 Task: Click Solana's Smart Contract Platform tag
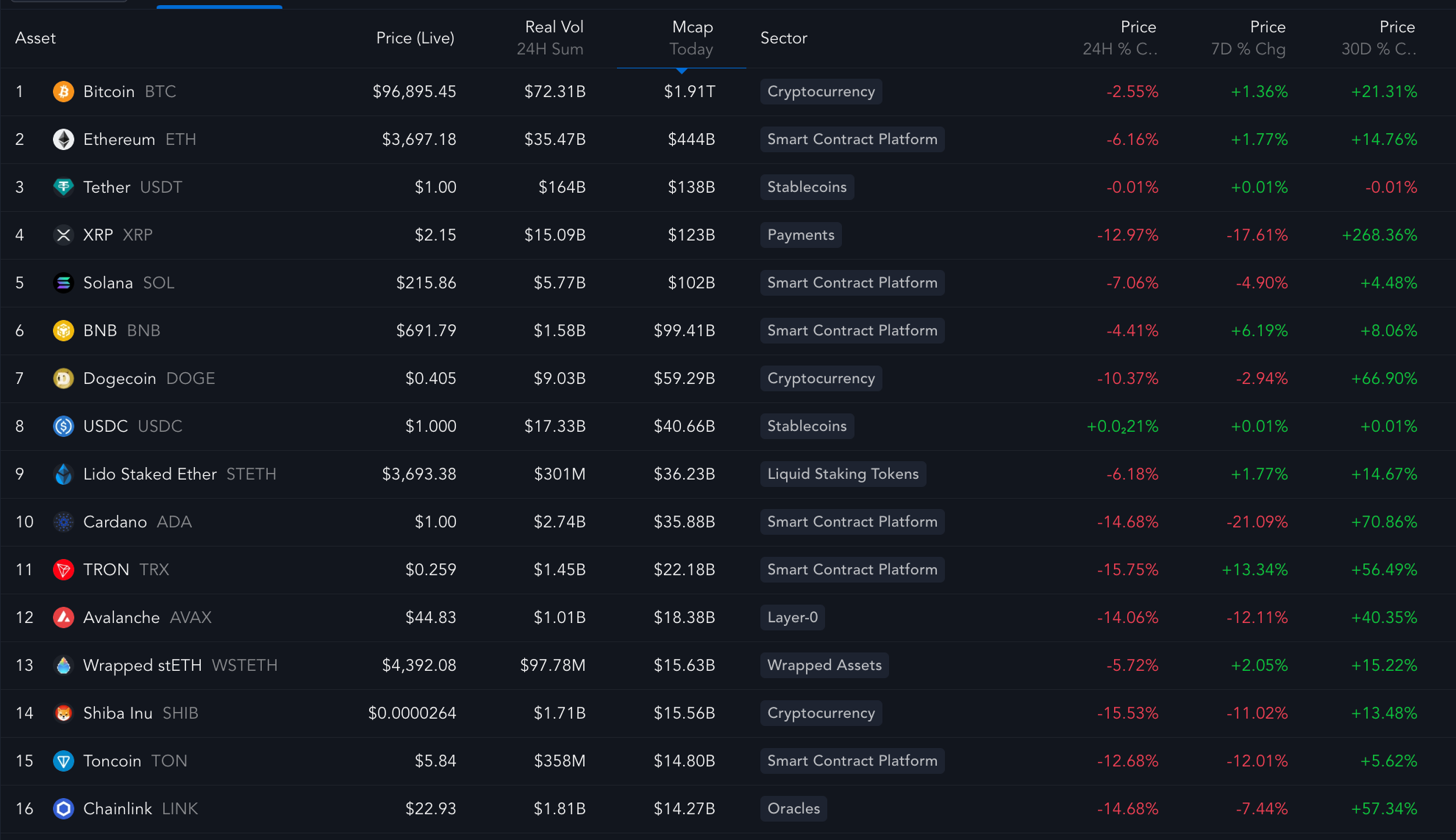pos(852,283)
